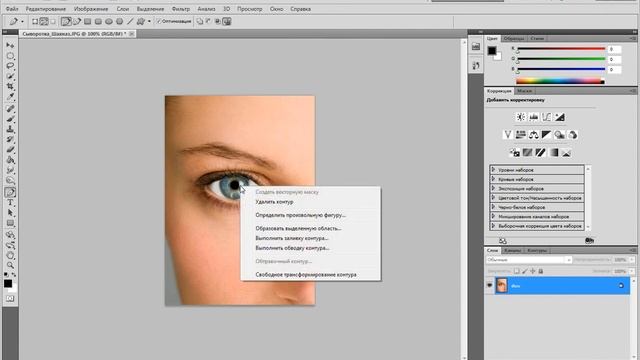Image resolution: width=640 pixels, height=360 pixels.
Task: Select Paths mode in options bar
Action: (44, 21)
